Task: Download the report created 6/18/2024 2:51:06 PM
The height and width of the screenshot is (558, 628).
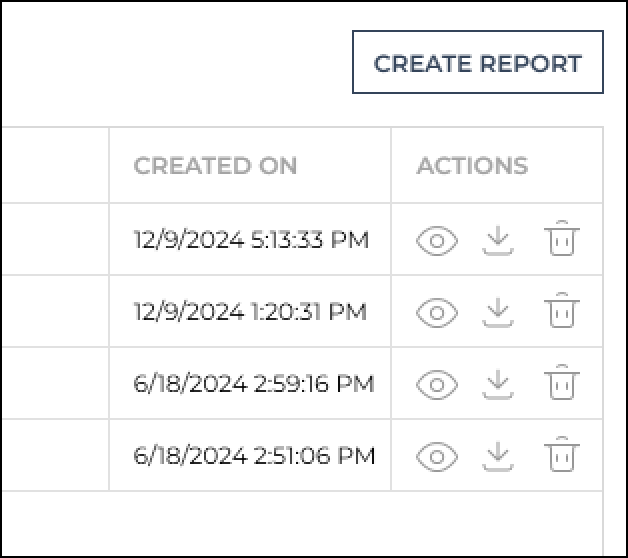Action: [x=498, y=456]
